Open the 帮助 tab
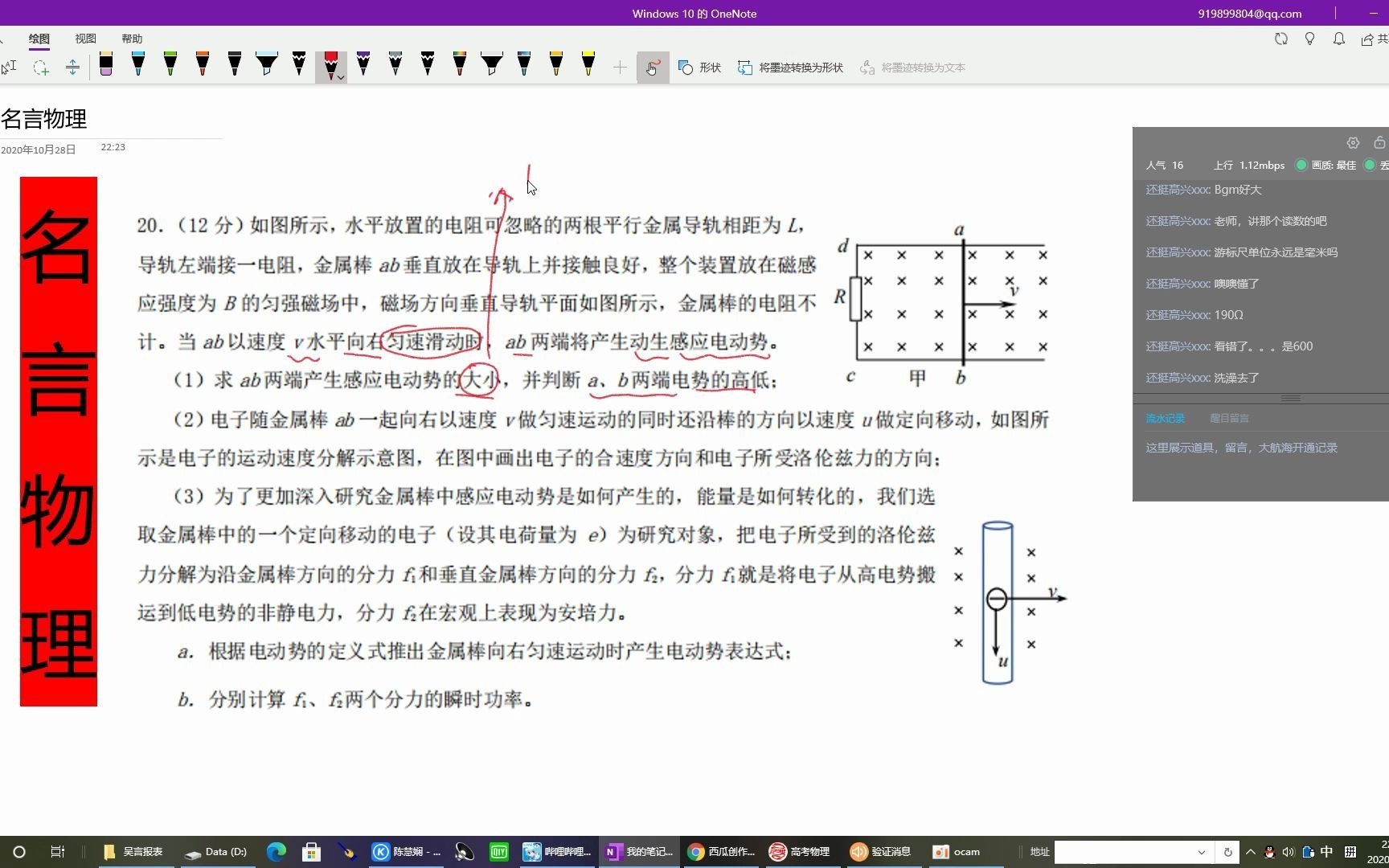Screen dimensions: 1389x868 tap(132, 39)
